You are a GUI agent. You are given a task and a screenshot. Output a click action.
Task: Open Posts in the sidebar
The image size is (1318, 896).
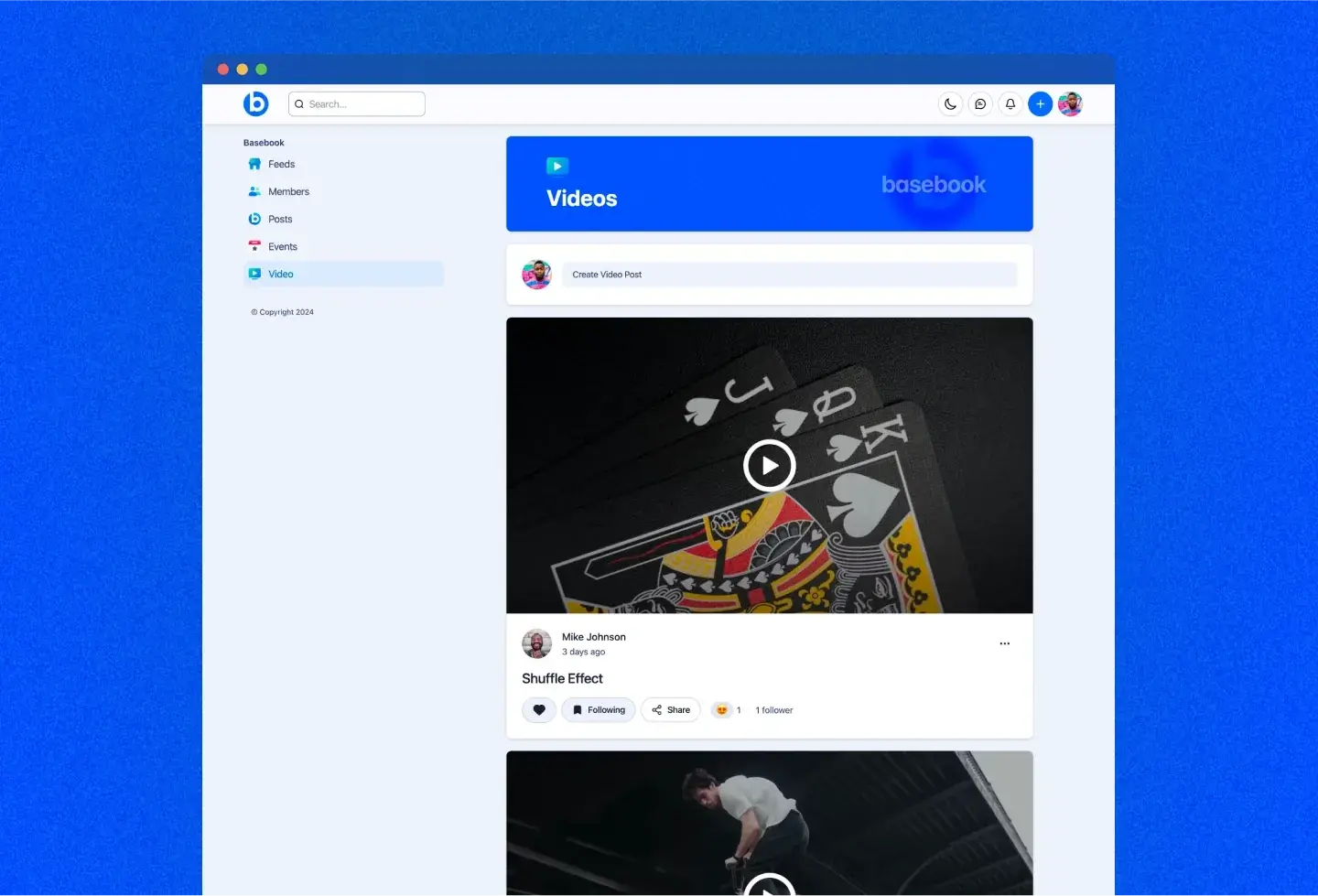click(343, 219)
